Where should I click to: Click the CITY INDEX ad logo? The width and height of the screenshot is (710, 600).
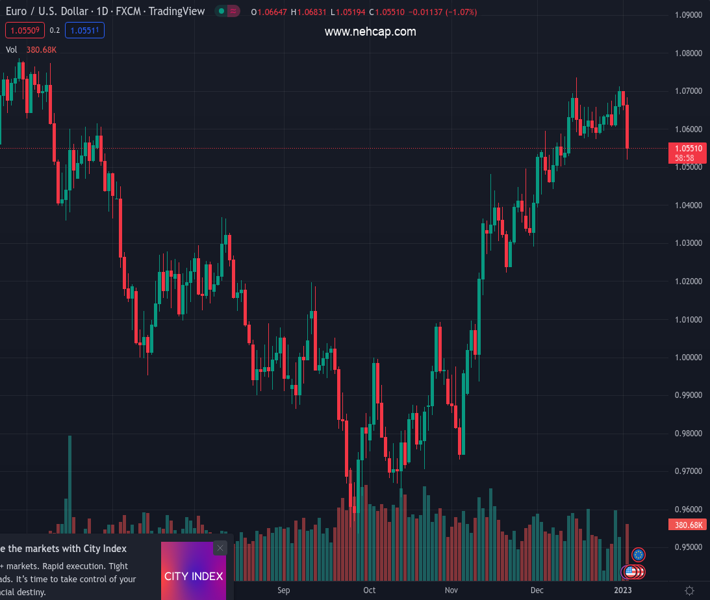(x=193, y=576)
